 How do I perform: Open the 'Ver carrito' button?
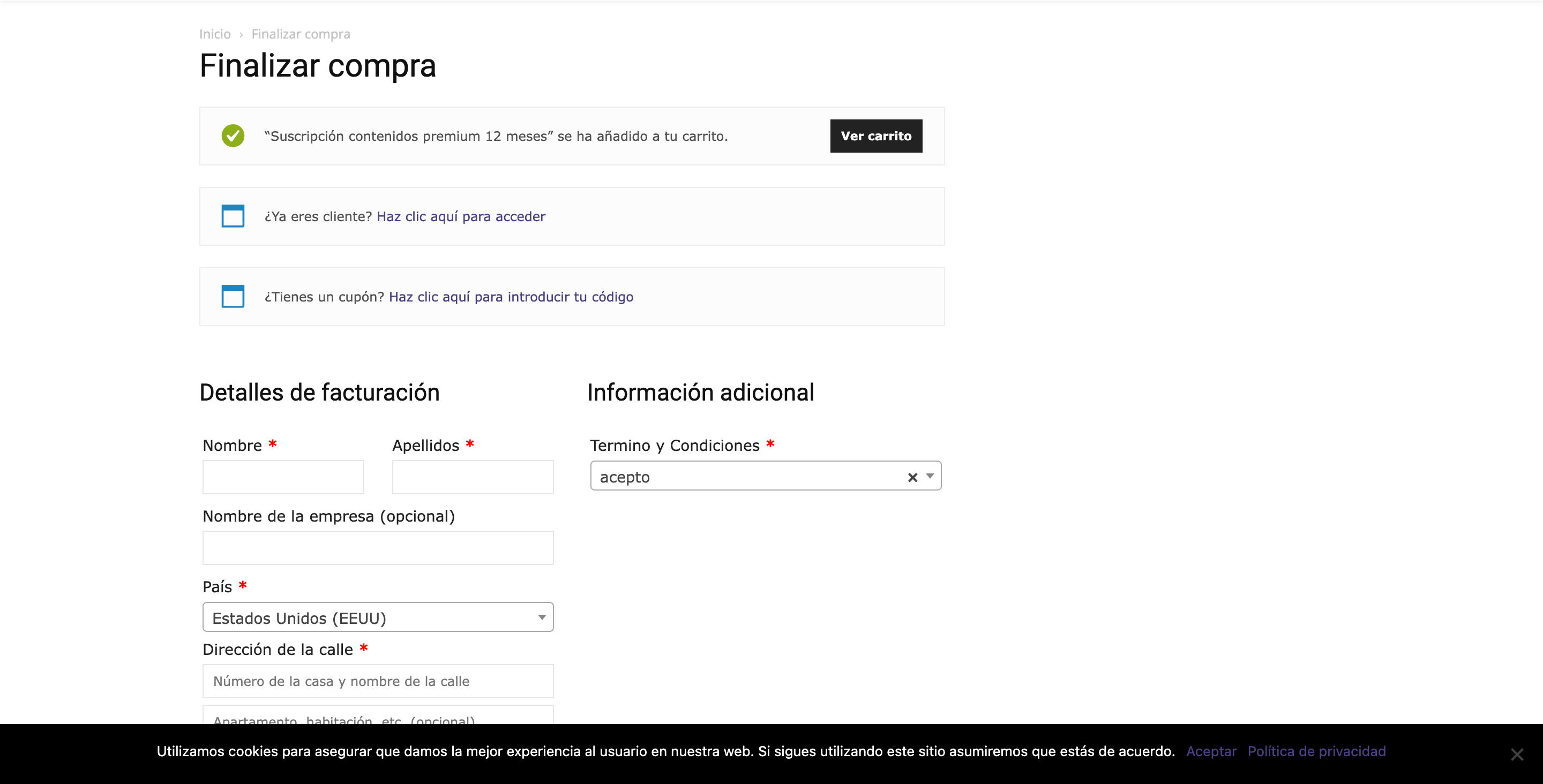[876, 136]
